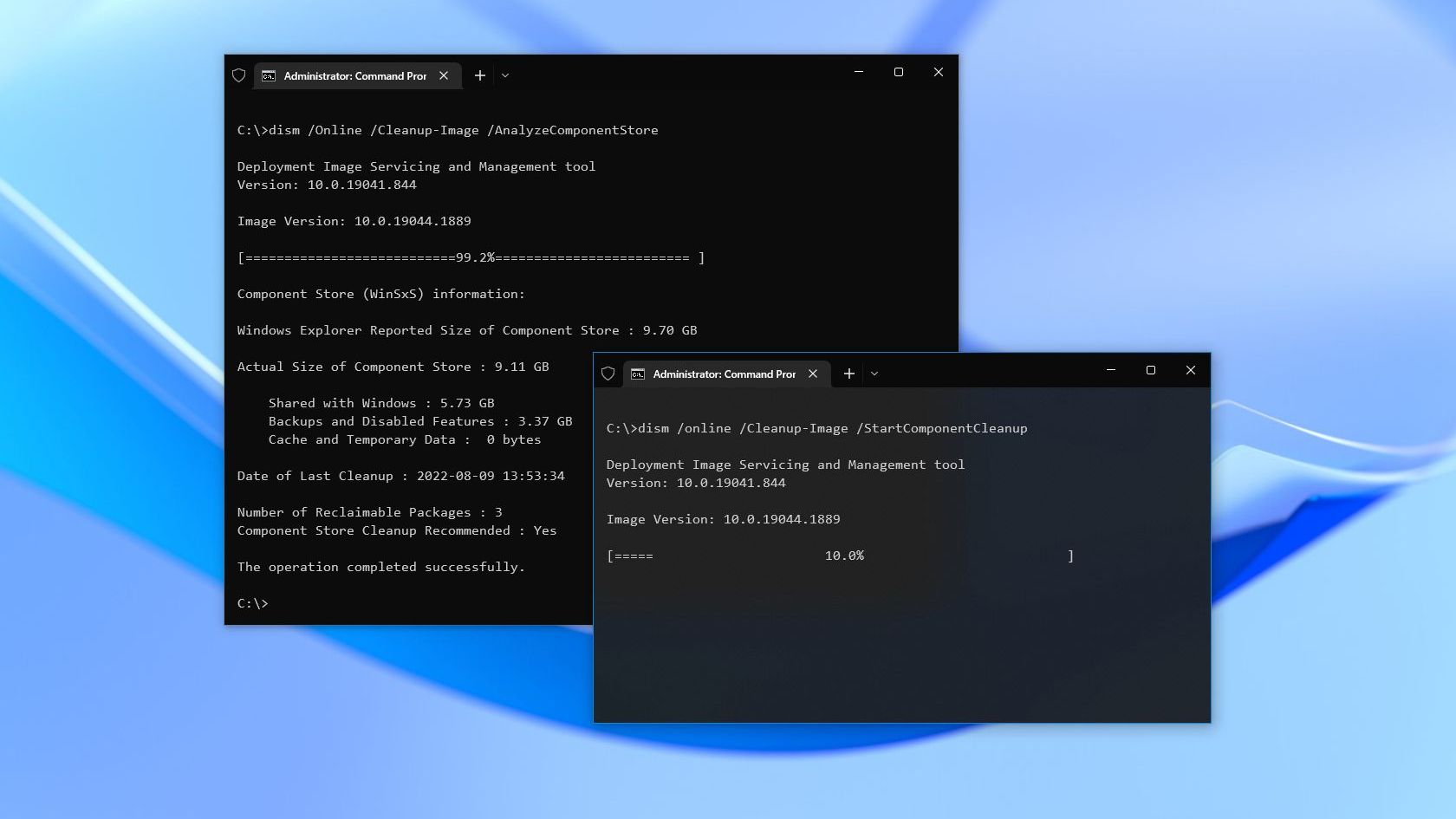Close the front terminal window

(1191, 370)
